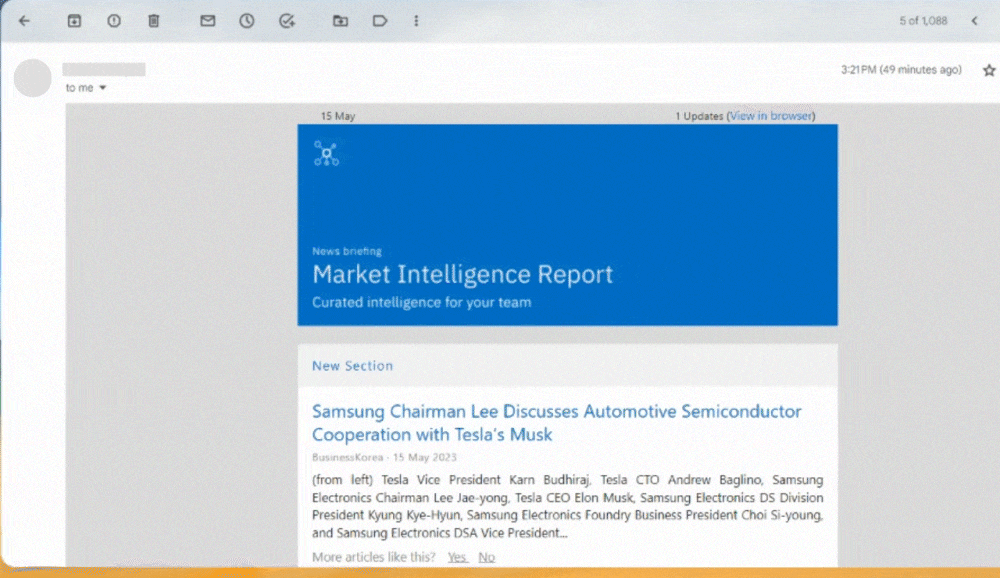Screen dimensions: 1000x578
Task: Archive this email
Action: pyautogui.click(x=74, y=21)
